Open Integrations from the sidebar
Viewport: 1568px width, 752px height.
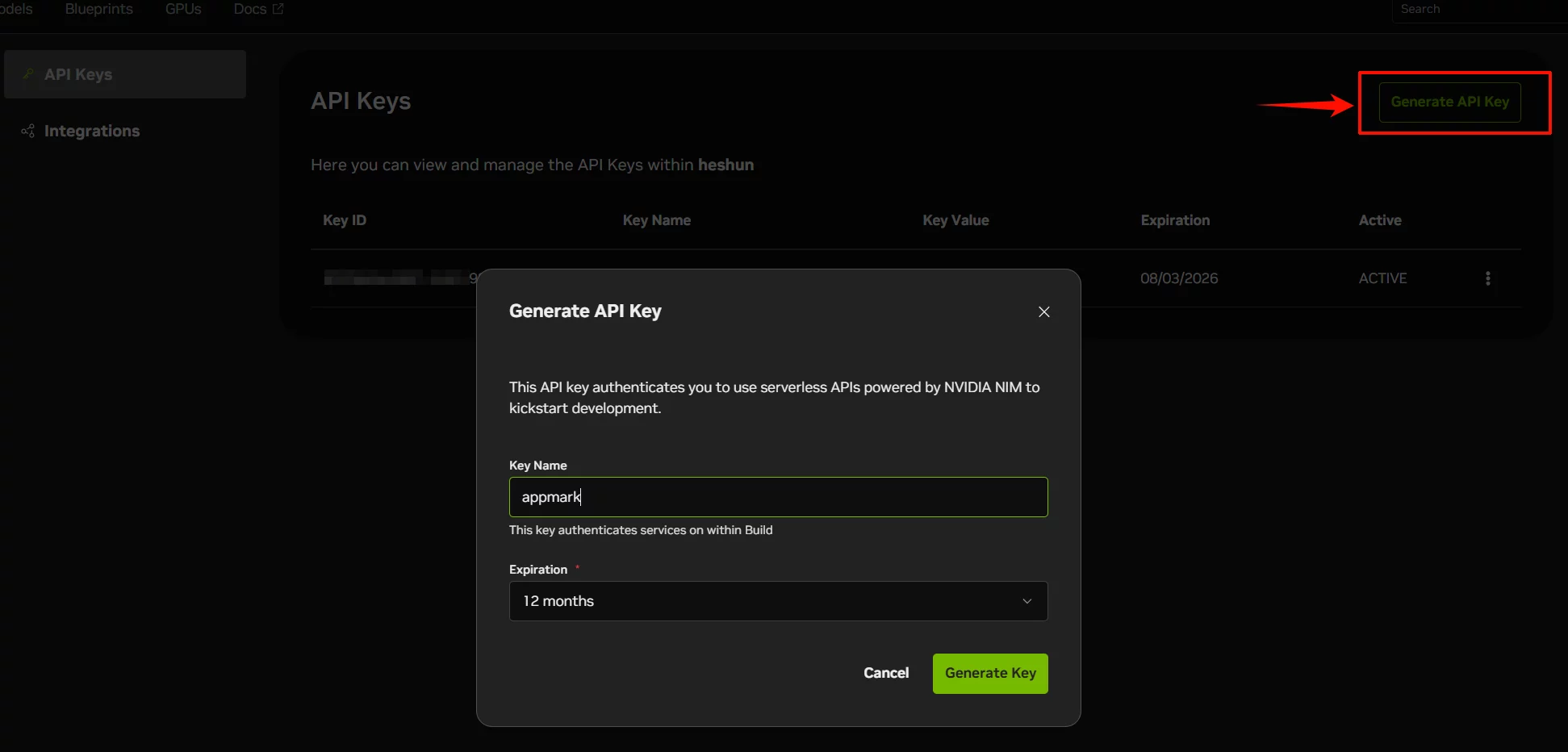click(x=91, y=131)
